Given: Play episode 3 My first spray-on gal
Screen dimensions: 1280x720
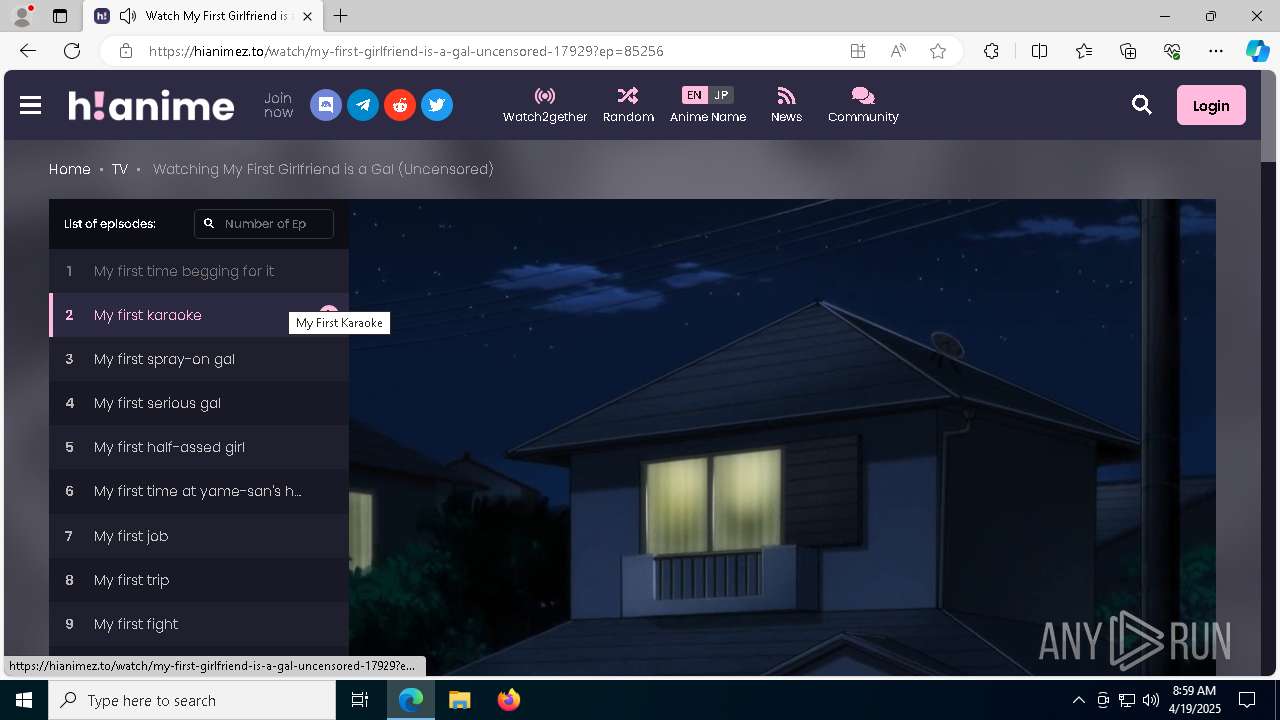Looking at the screenshot, I should pyautogui.click(x=199, y=359).
